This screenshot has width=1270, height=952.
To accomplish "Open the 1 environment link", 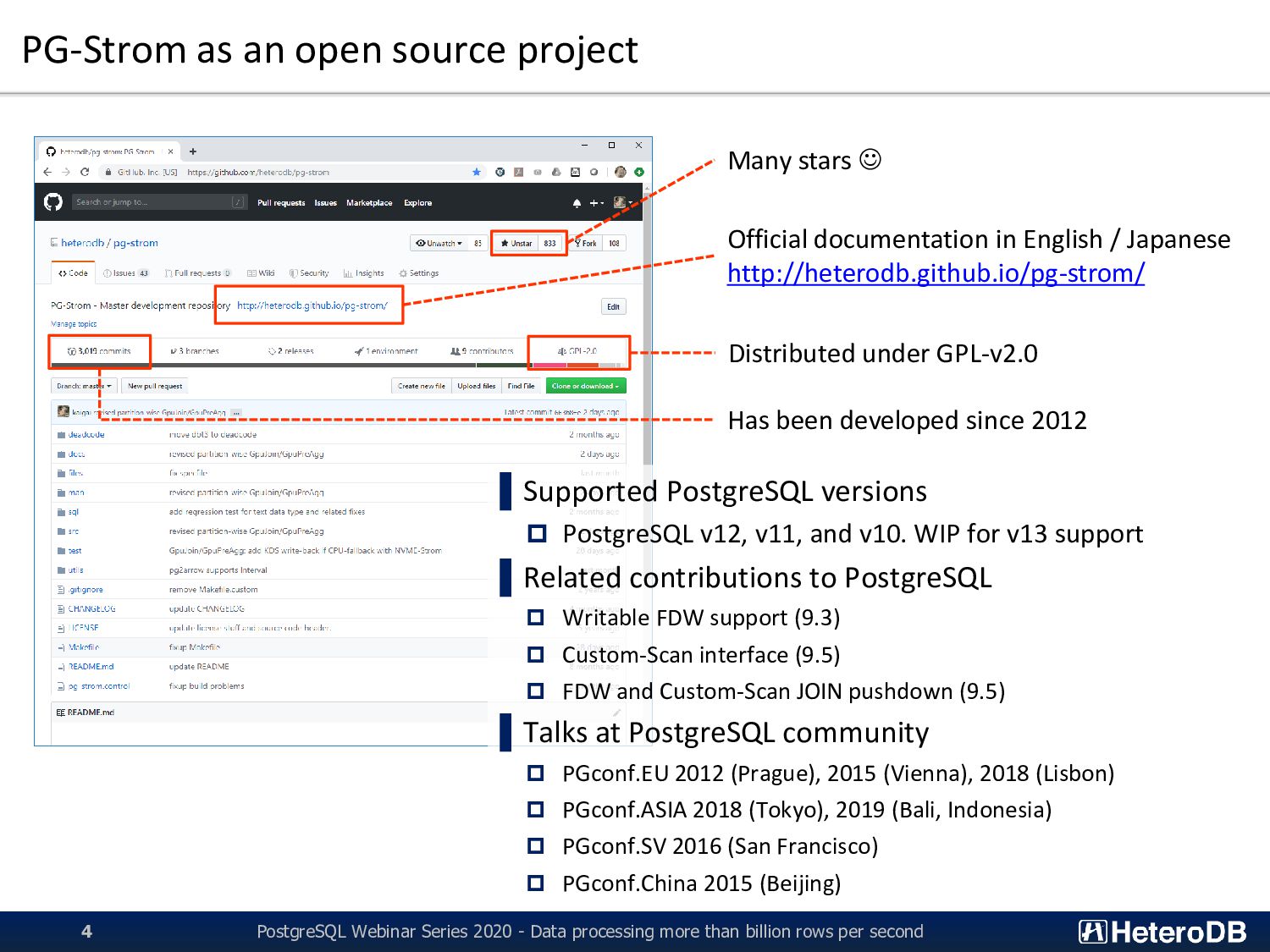I will click(386, 351).
